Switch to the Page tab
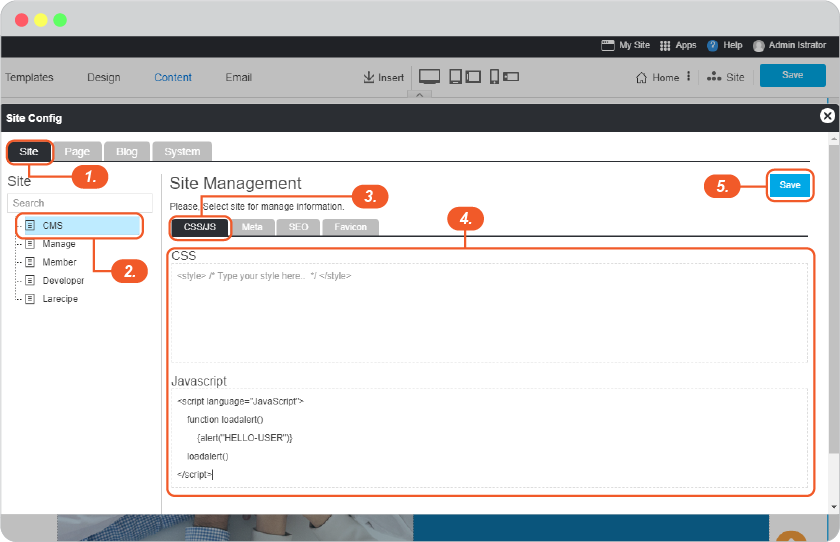Screen dimensions: 840x542 coord(77,152)
